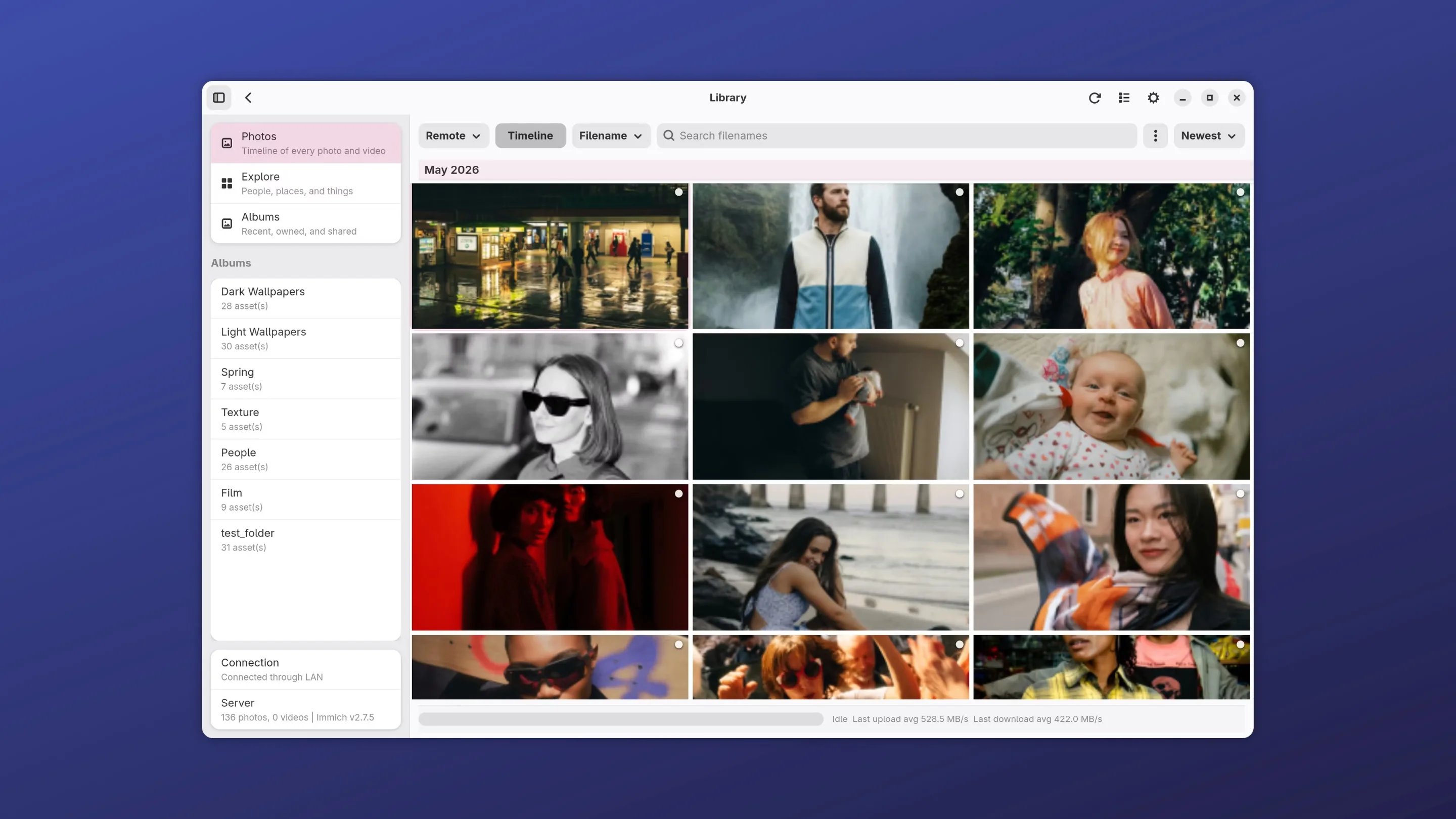
Task: Activate the Timeline view button
Action: tap(530, 135)
